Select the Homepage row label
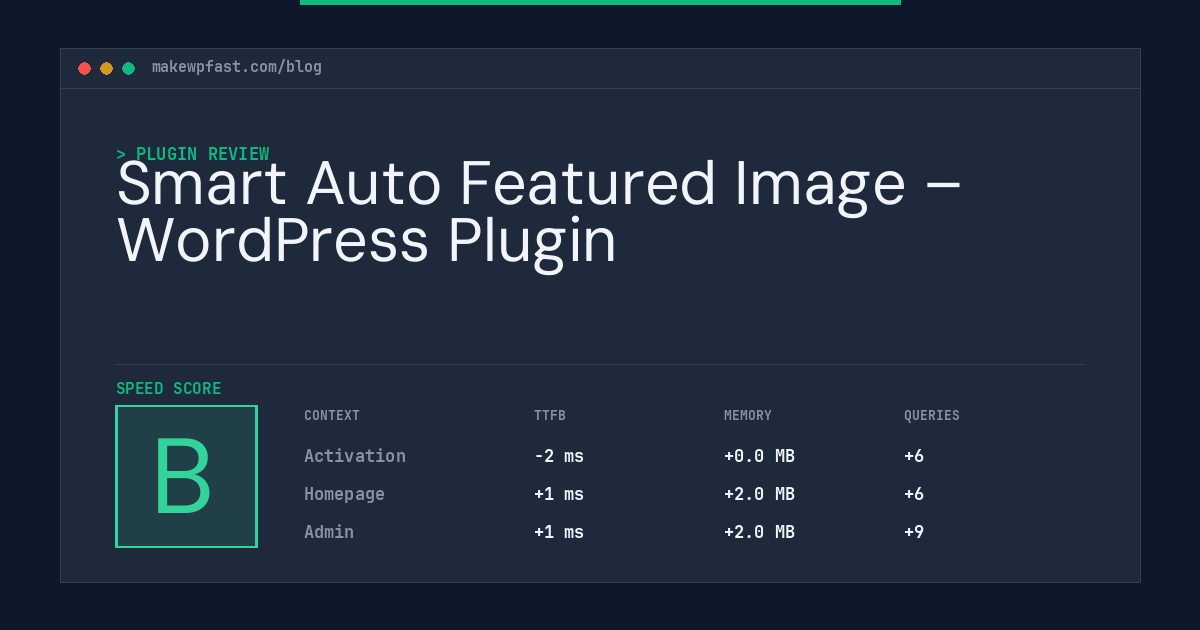 [345, 494]
